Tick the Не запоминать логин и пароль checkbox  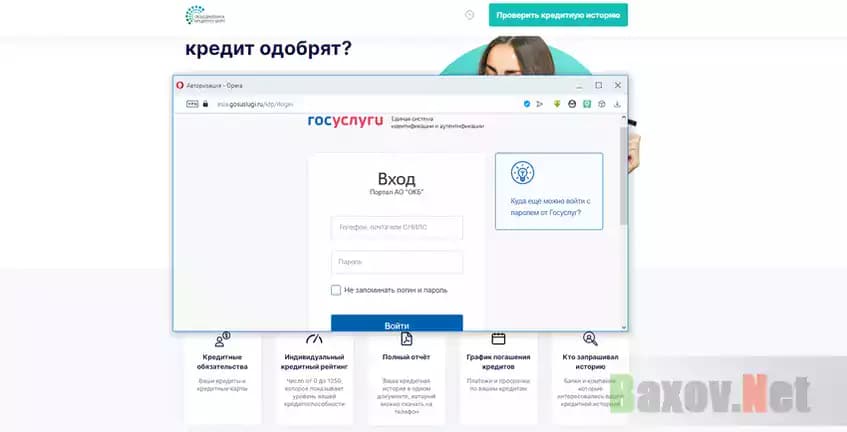pos(336,290)
